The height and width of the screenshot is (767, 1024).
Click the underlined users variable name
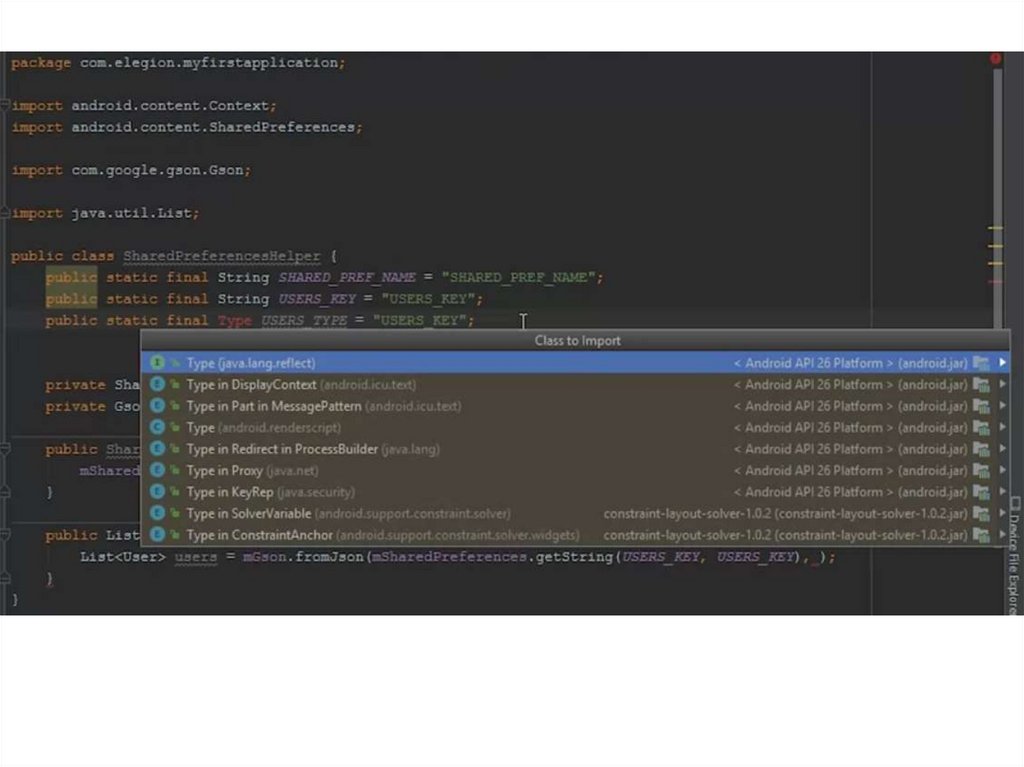coord(195,557)
